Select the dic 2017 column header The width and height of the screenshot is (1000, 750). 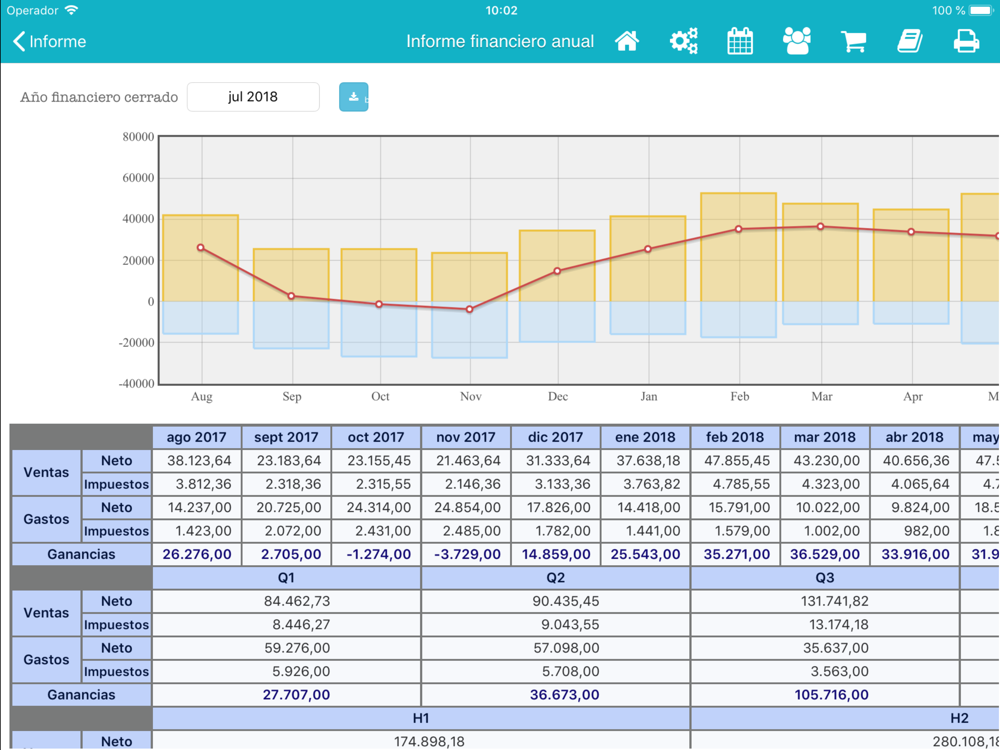click(x=556, y=438)
